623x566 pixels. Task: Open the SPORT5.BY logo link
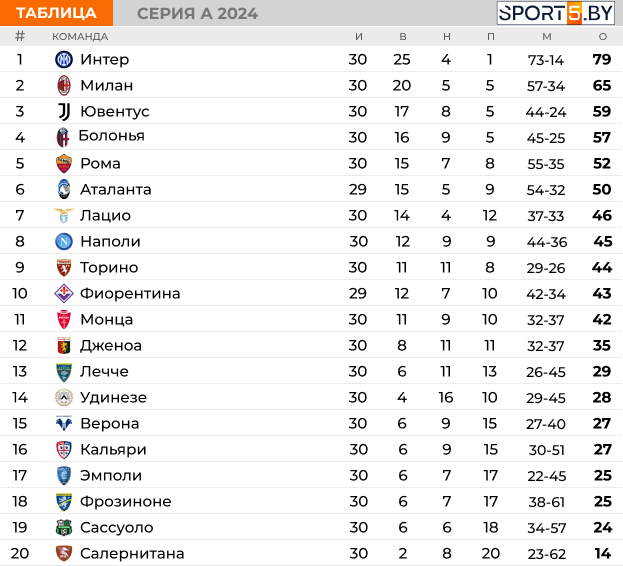tap(556, 13)
